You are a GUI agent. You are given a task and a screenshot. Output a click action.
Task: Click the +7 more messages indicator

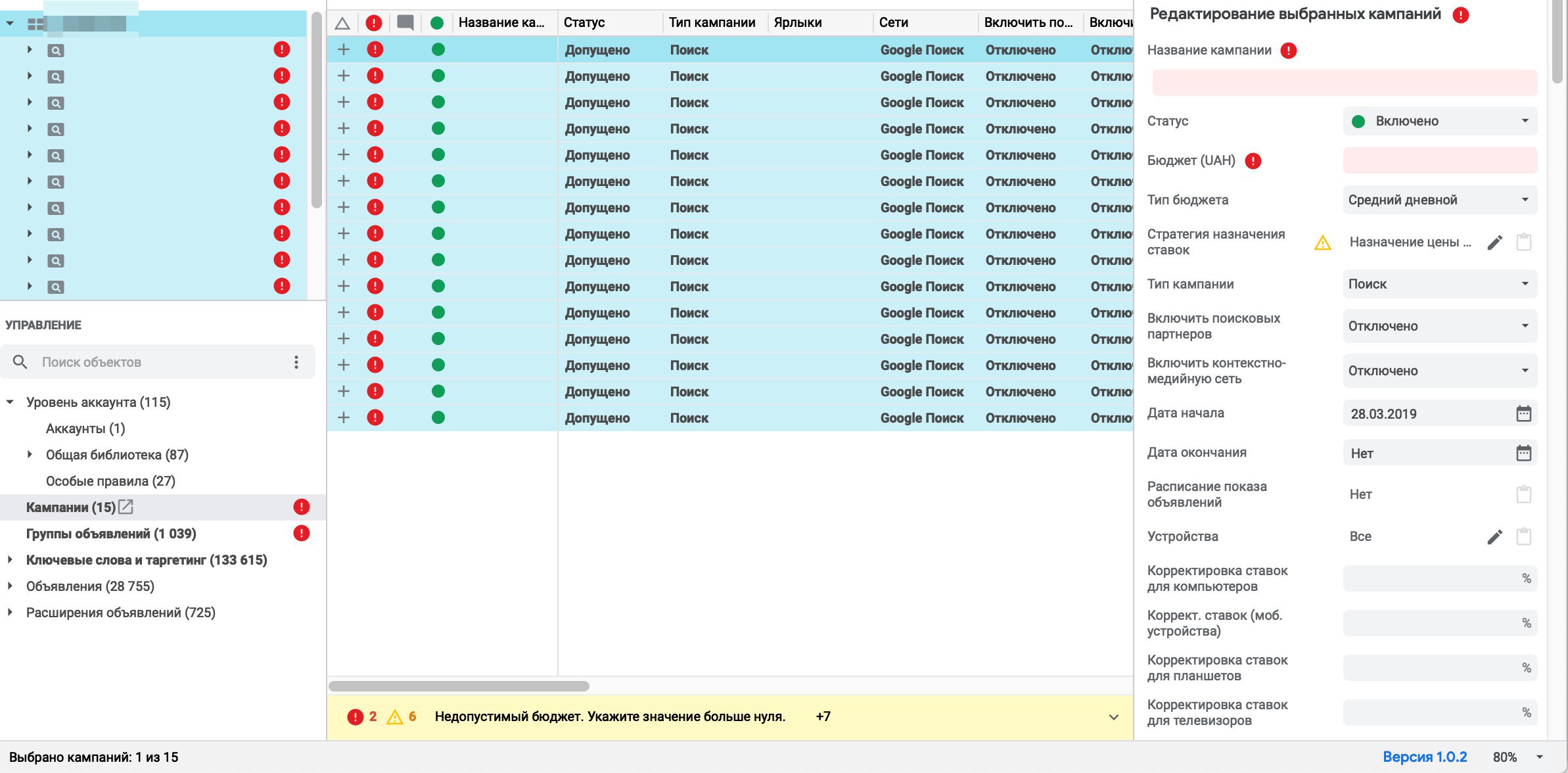click(x=823, y=717)
